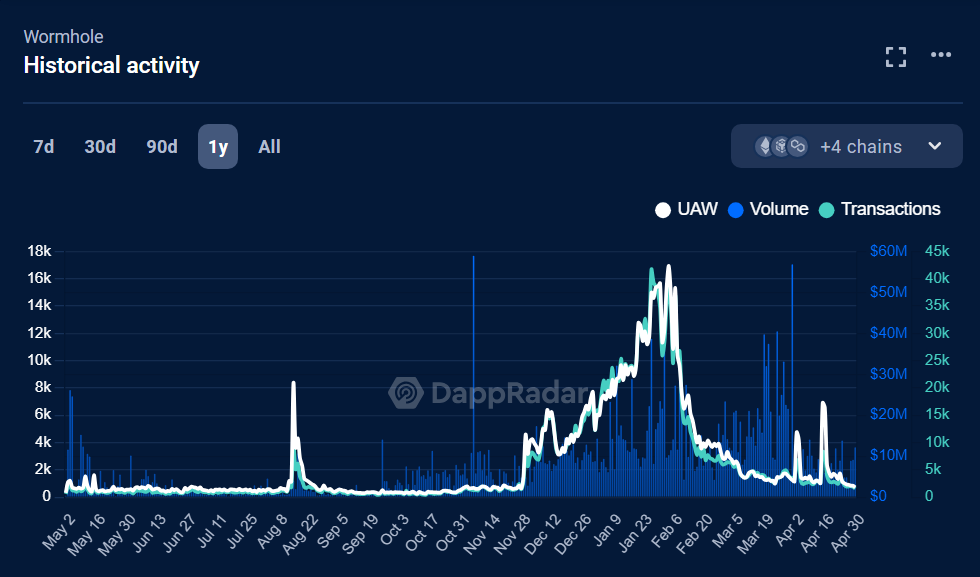The height and width of the screenshot is (577, 980).
Task: Click the teal Transactions legend color dot
Action: point(826,210)
